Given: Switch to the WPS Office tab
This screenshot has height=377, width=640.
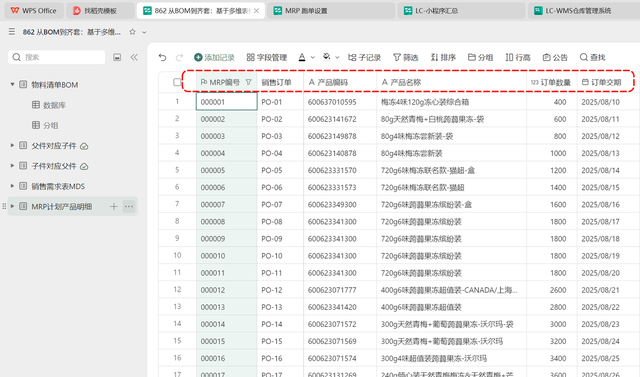Looking at the screenshot, I should 34,11.
